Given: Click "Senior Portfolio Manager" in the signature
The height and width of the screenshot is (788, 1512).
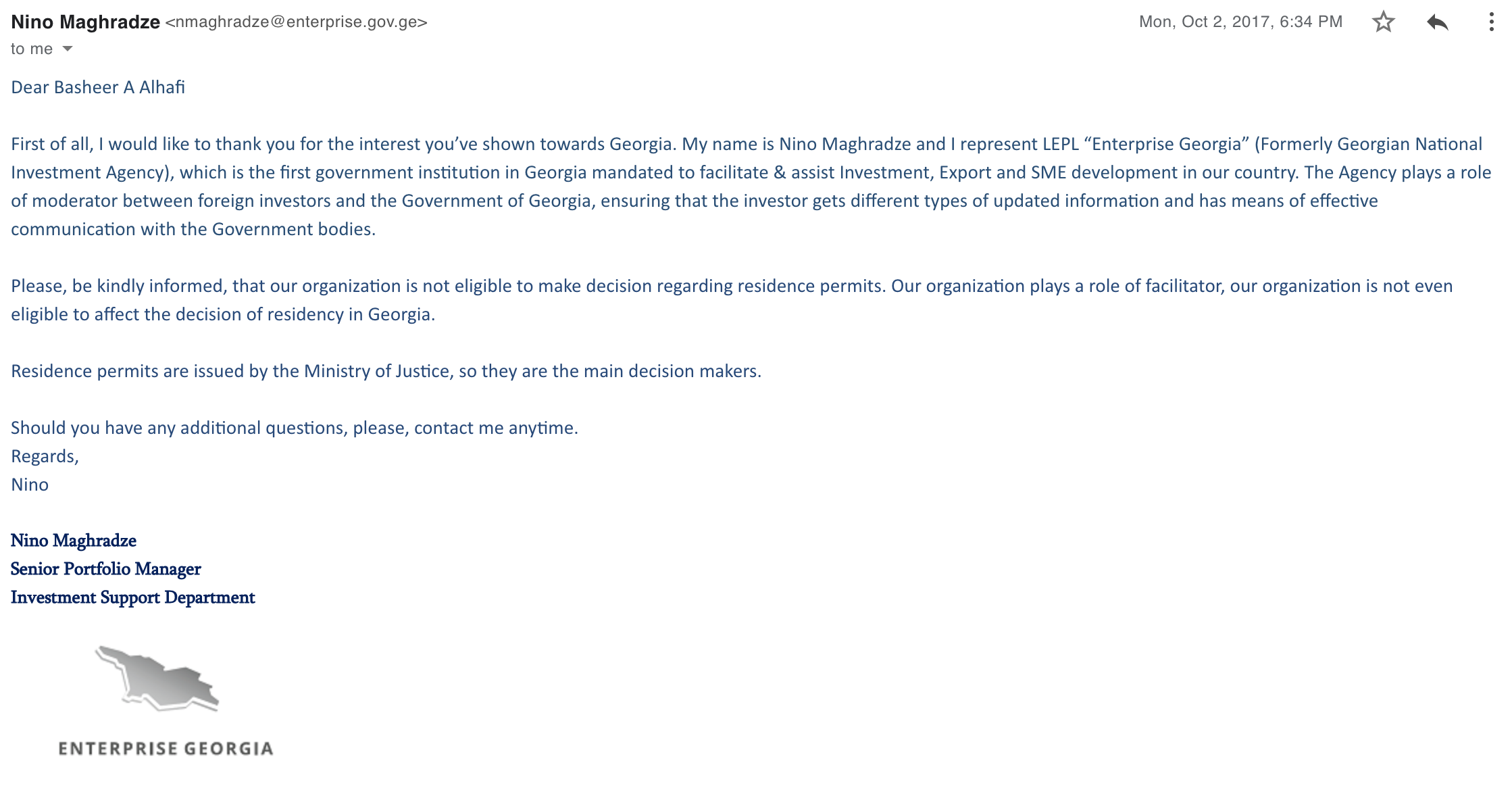Looking at the screenshot, I should [x=105, y=569].
